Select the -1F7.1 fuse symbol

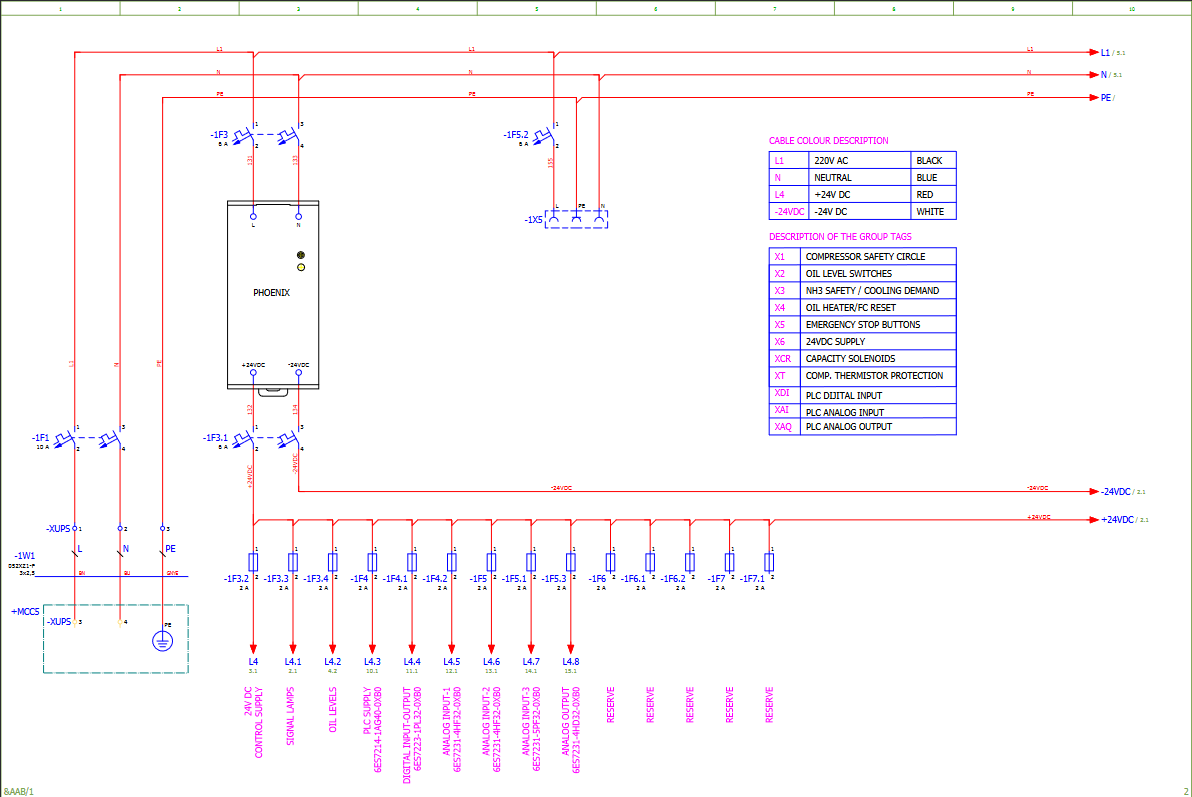[769, 562]
